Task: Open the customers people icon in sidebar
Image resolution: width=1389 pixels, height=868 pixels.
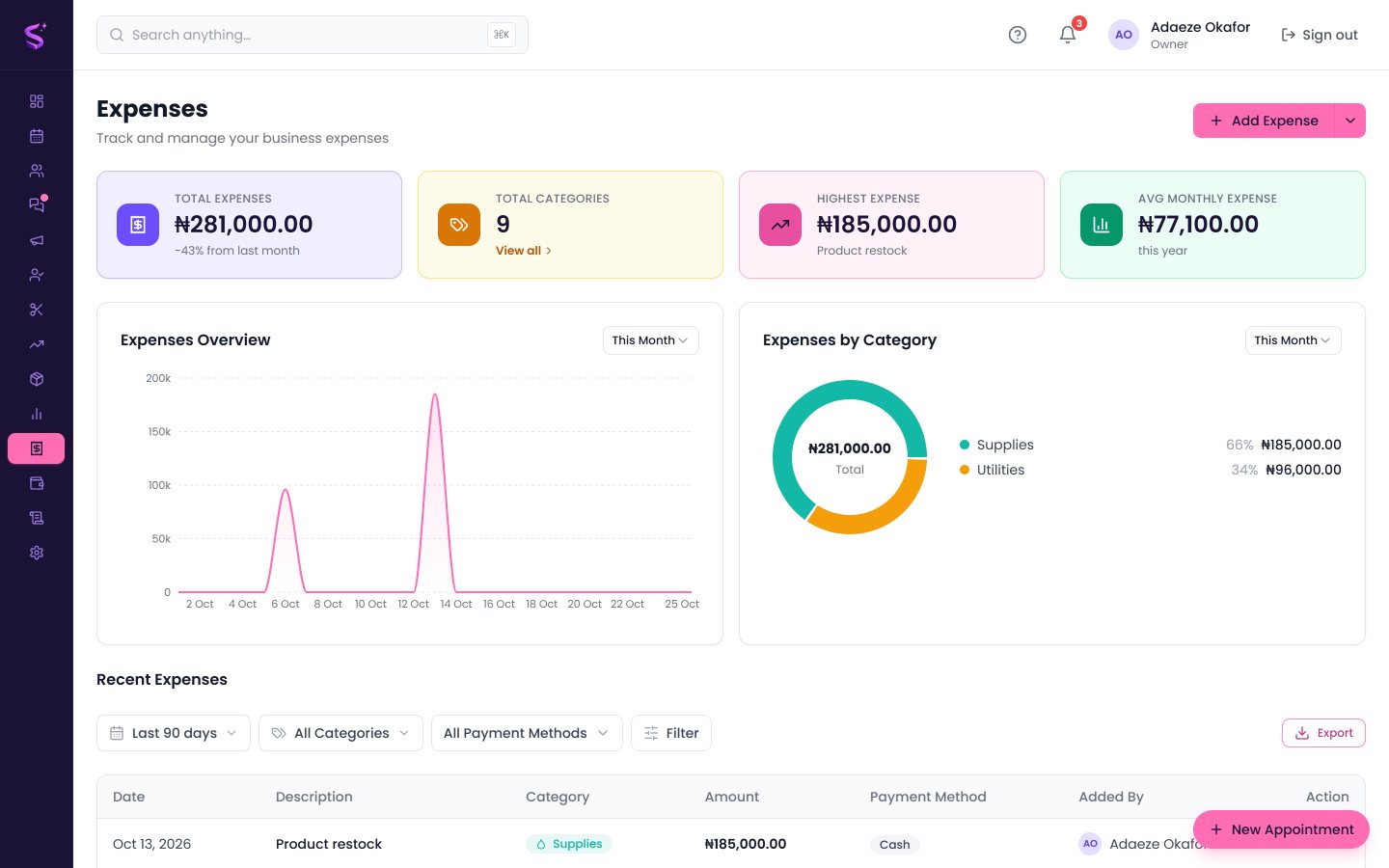Action: 37,171
